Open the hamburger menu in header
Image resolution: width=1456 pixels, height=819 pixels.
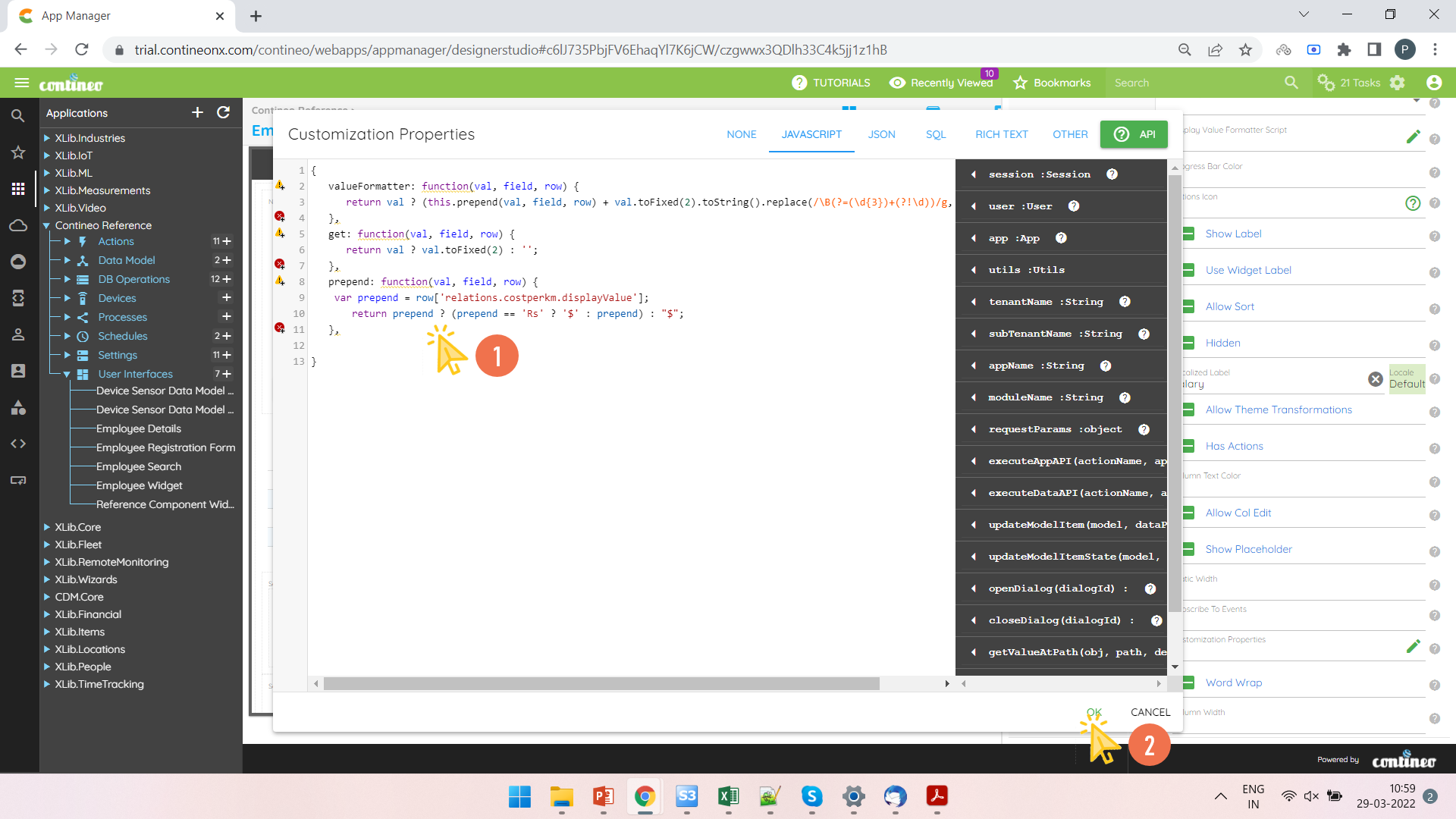[21, 83]
